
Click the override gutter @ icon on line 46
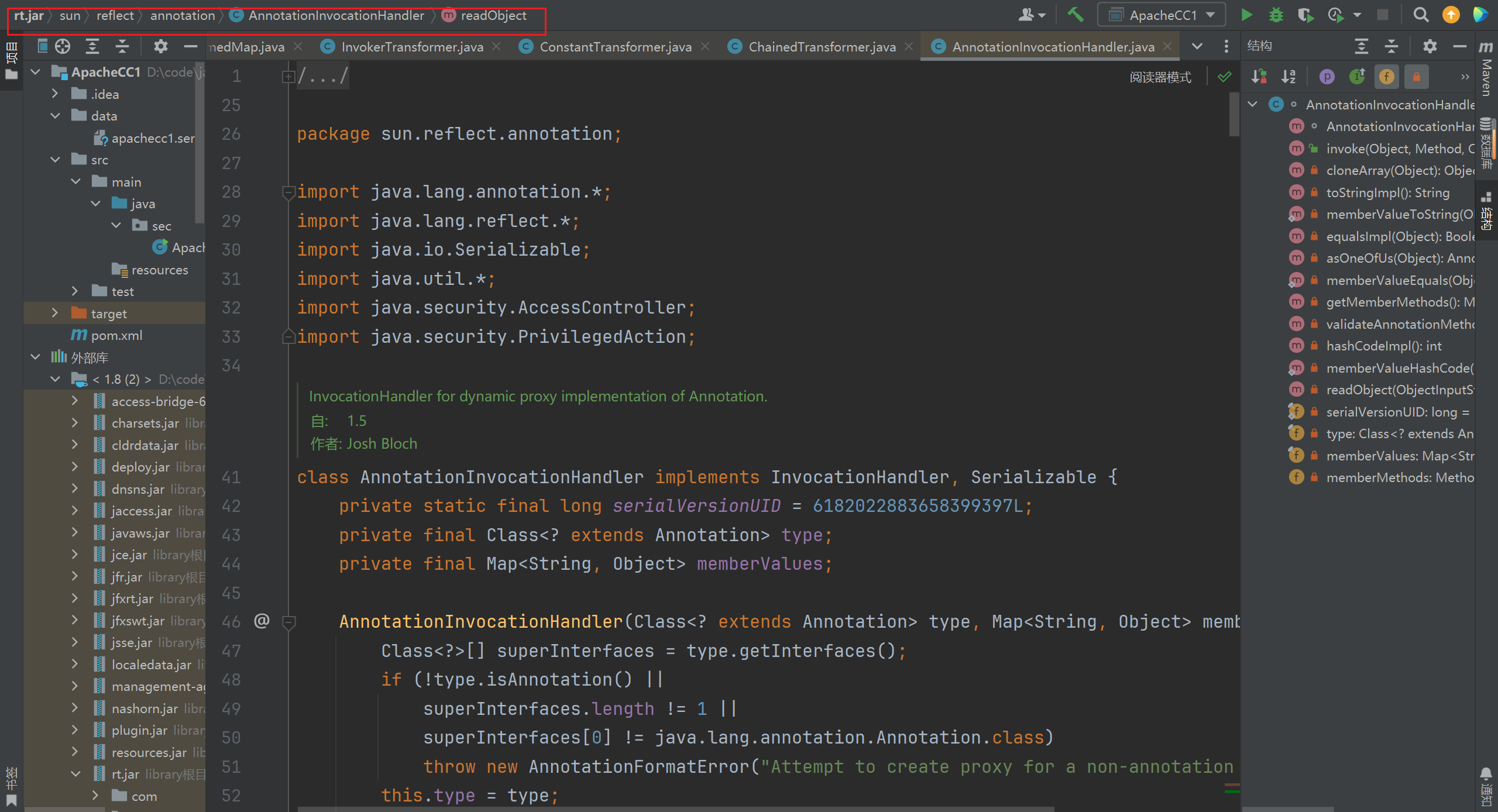tap(262, 621)
